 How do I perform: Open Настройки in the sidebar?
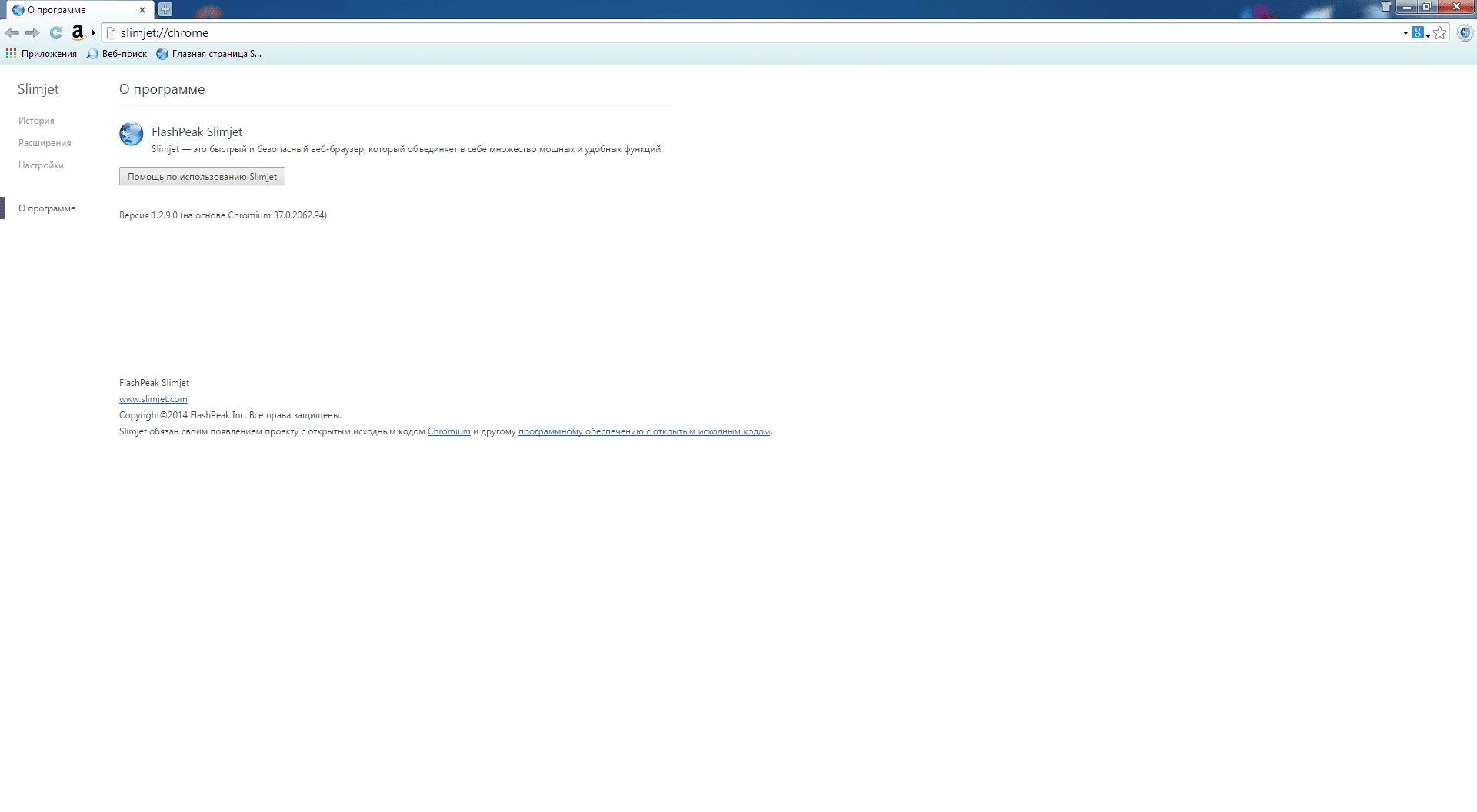(41, 165)
